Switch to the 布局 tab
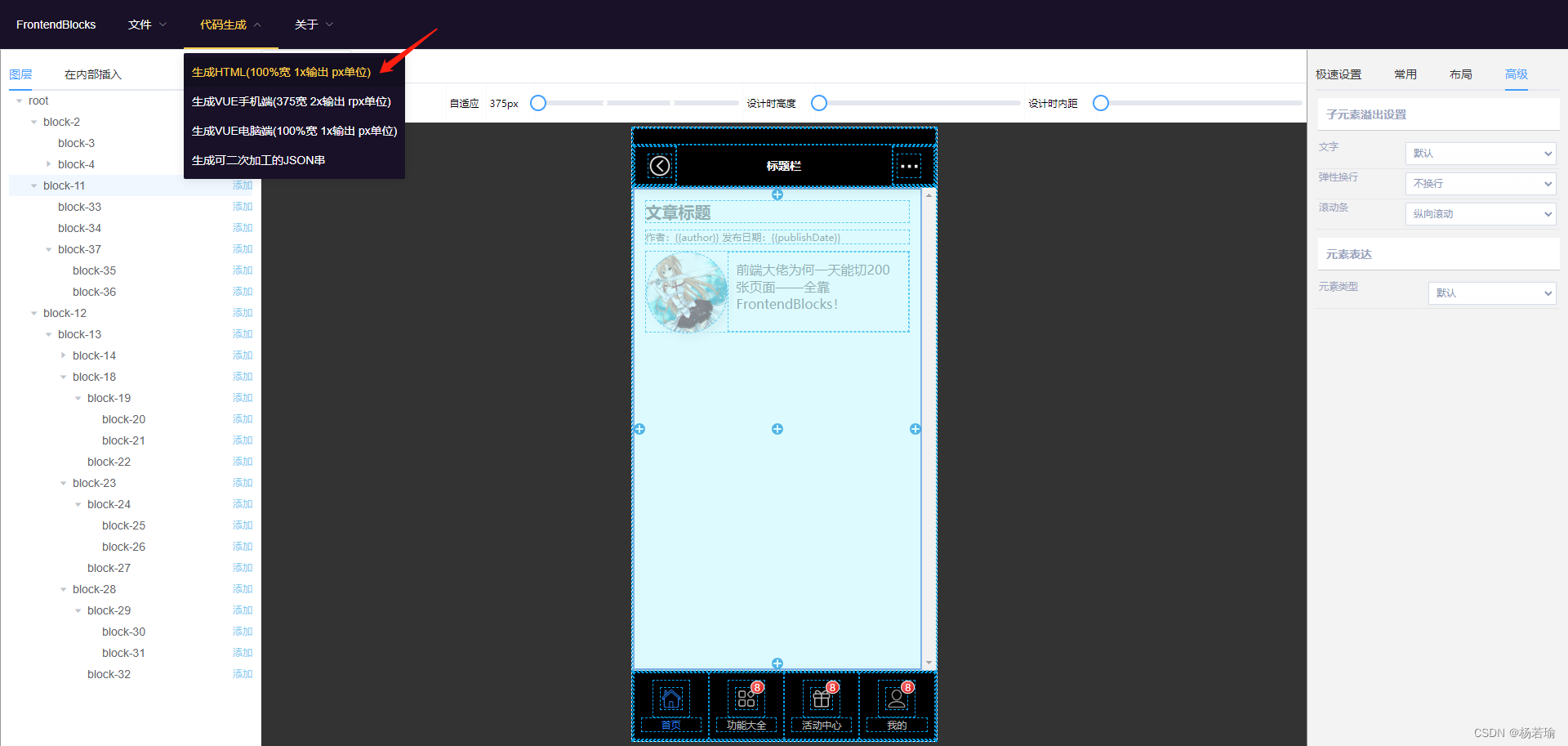Screen dimensions: 1568x746 (x=1460, y=74)
